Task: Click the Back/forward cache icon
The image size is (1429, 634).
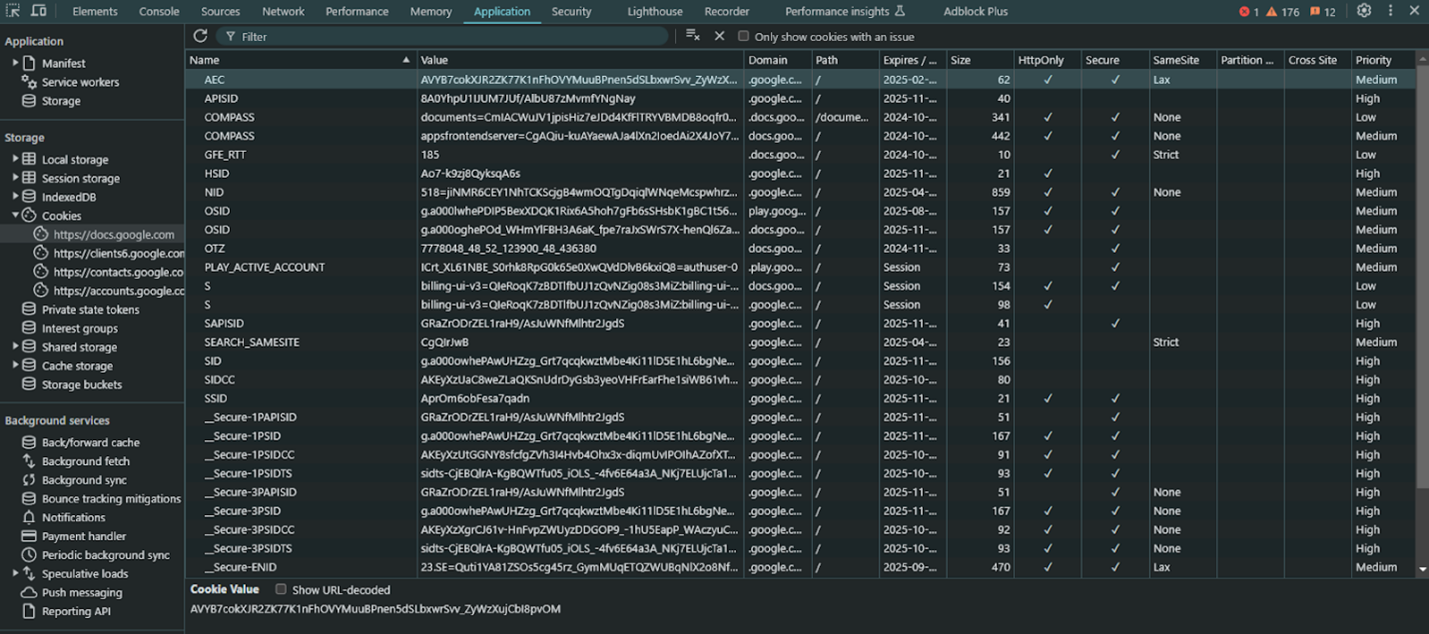Action: click(x=29, y=442)
